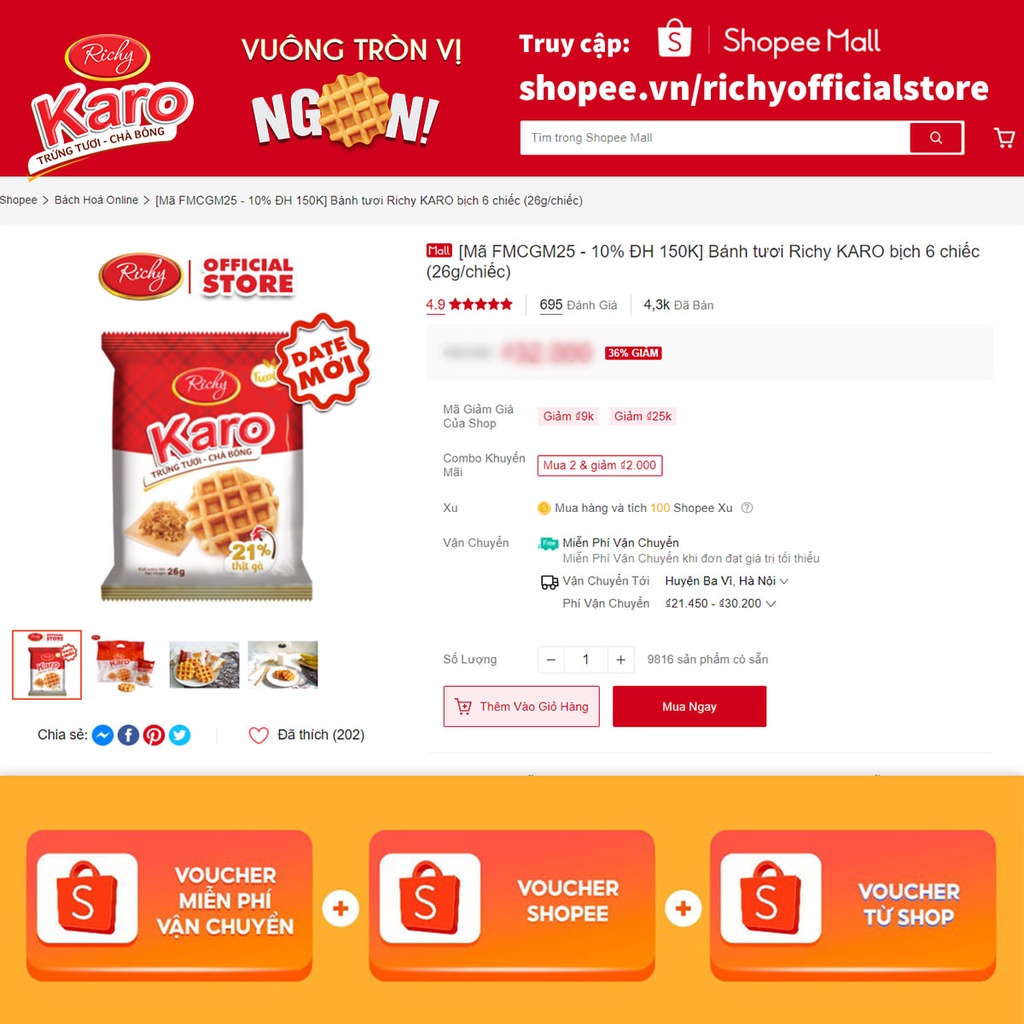Share on Pinterest icon
The height and width of the screenshot is (1024, 1024).
coord(154,735)
